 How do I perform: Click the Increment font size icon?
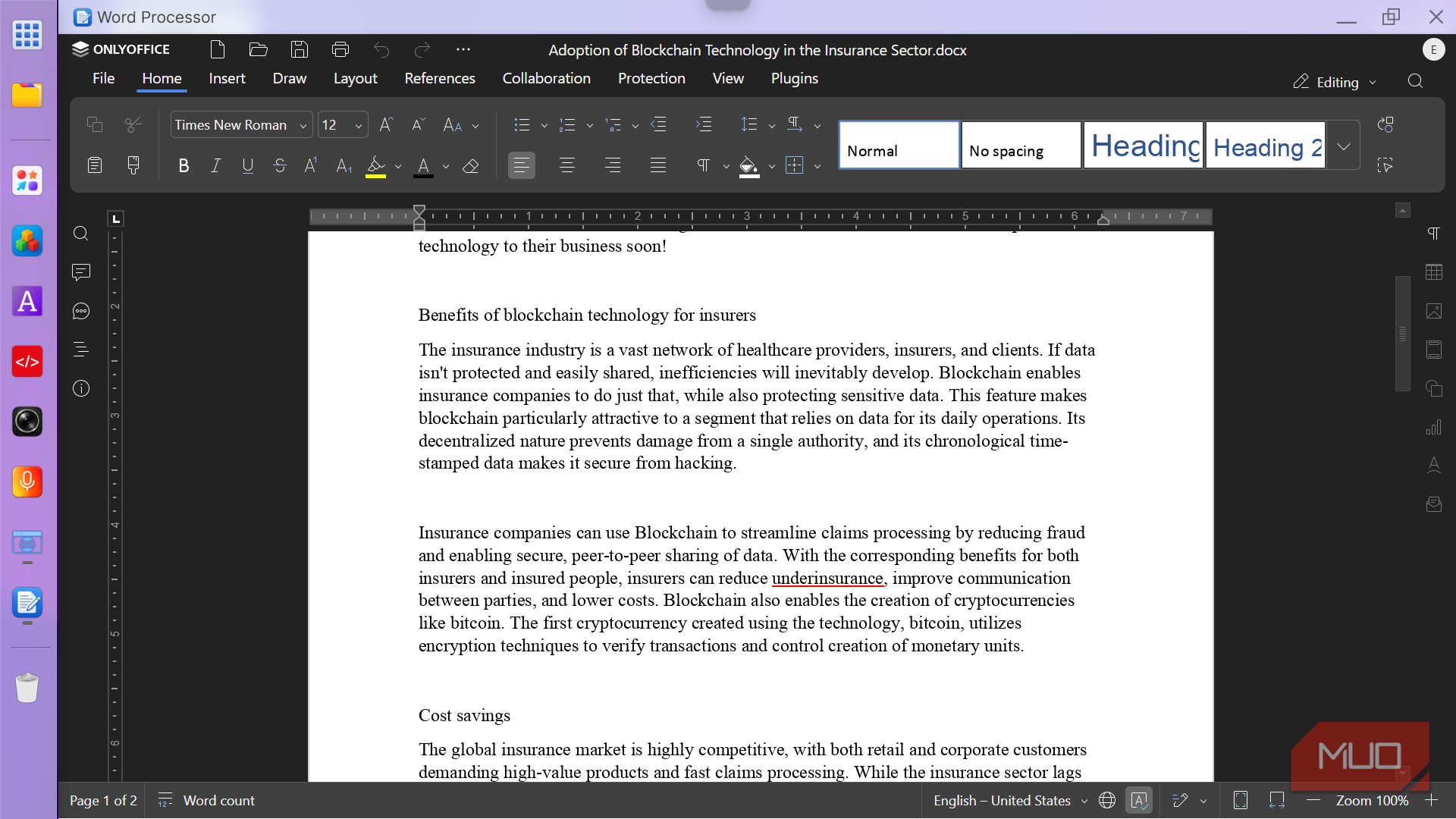[386, 124]
